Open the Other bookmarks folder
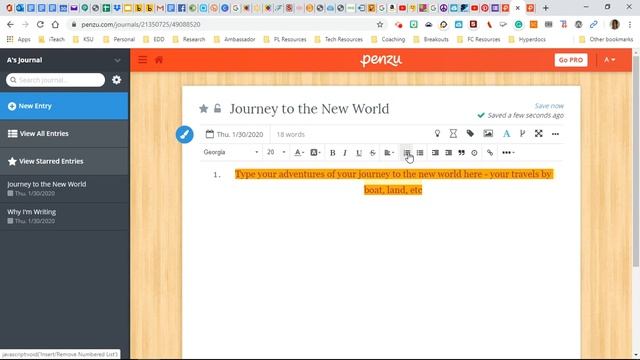Screen dimensions: 640x360 point(606,40)
